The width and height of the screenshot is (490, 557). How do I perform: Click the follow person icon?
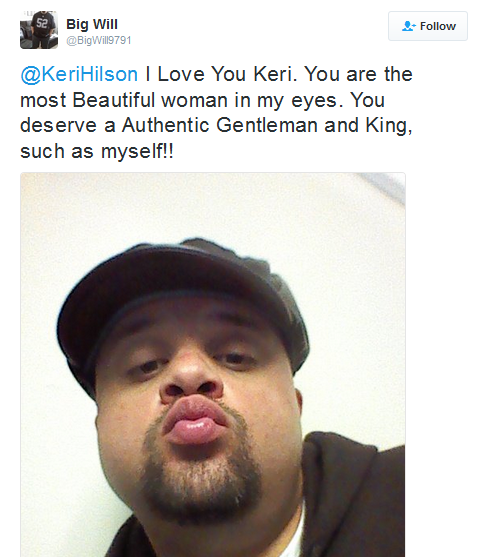[409, 26]
